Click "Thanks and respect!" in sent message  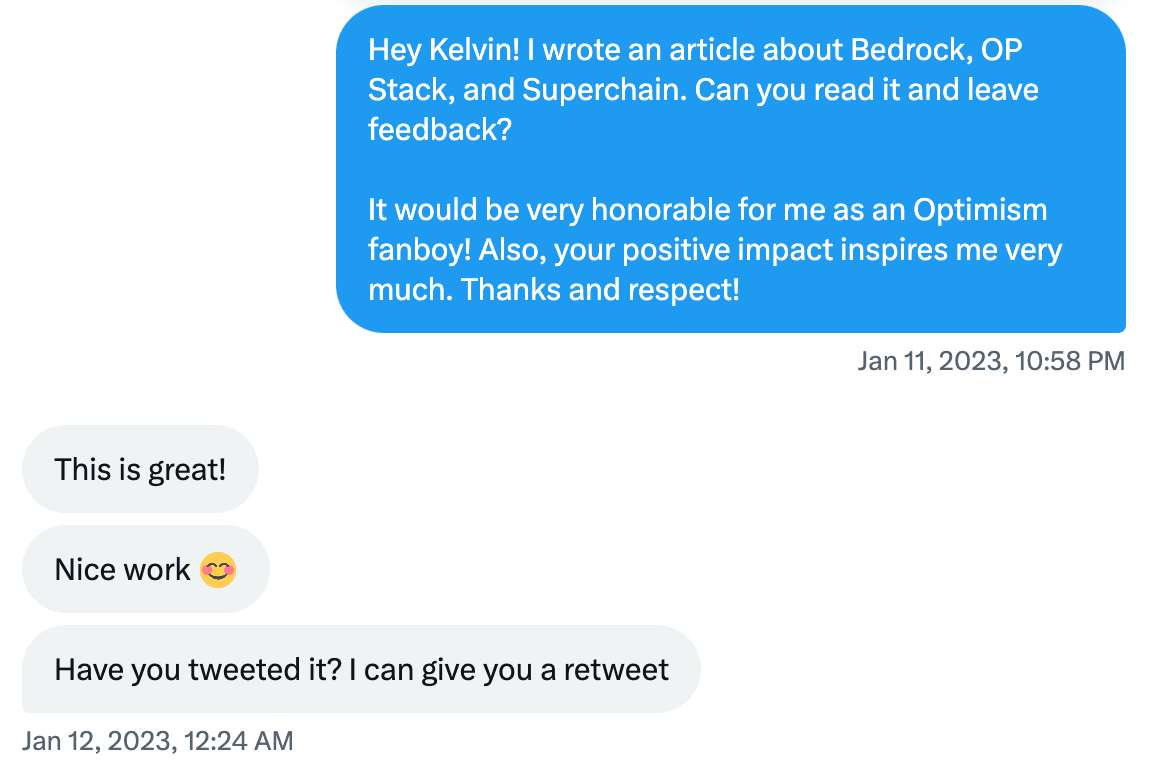pos(600,290)
